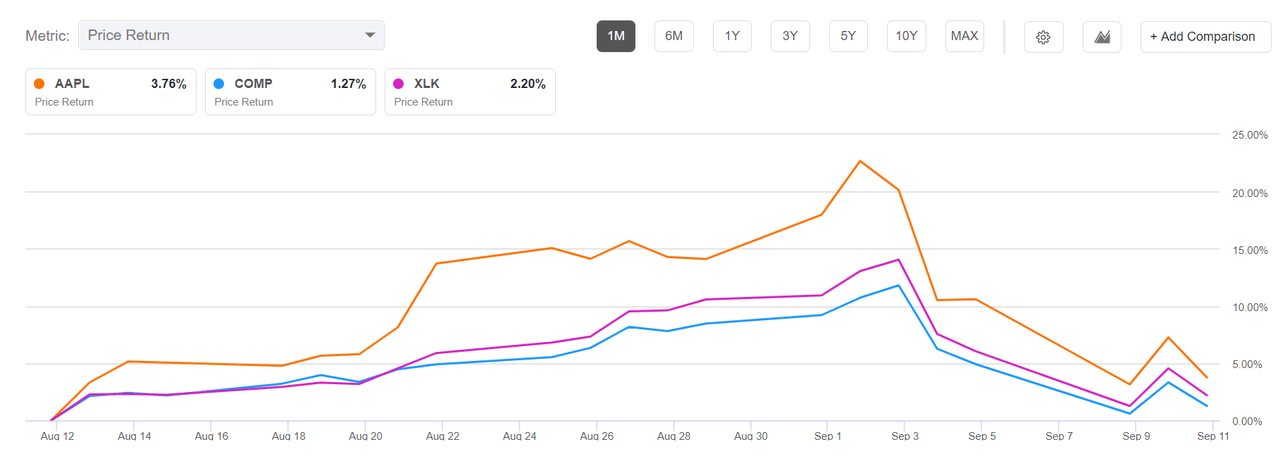This screenshot has width=1280, height=456.
Task: Select the 1M time range
Action: click(616, 37)
